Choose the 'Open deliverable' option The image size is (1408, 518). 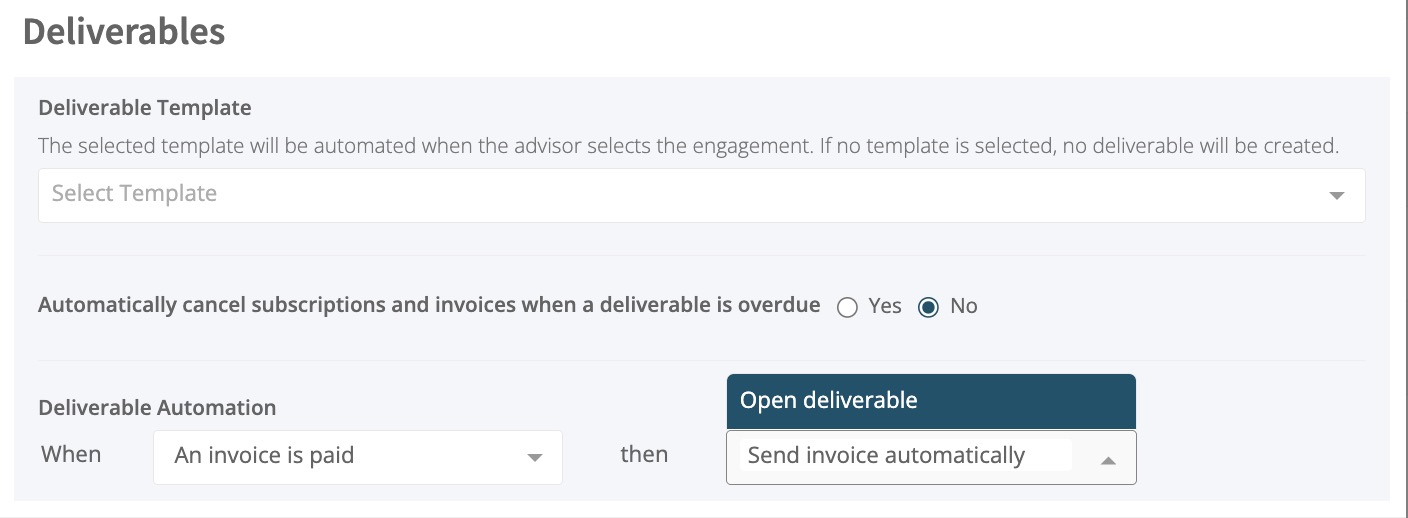click(x=931, y=401)
